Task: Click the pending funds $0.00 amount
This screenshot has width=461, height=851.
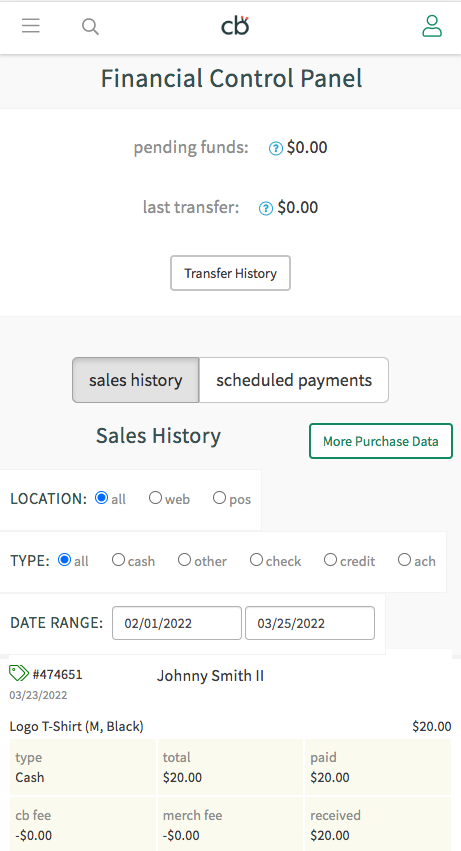Action: coord(307,148)
